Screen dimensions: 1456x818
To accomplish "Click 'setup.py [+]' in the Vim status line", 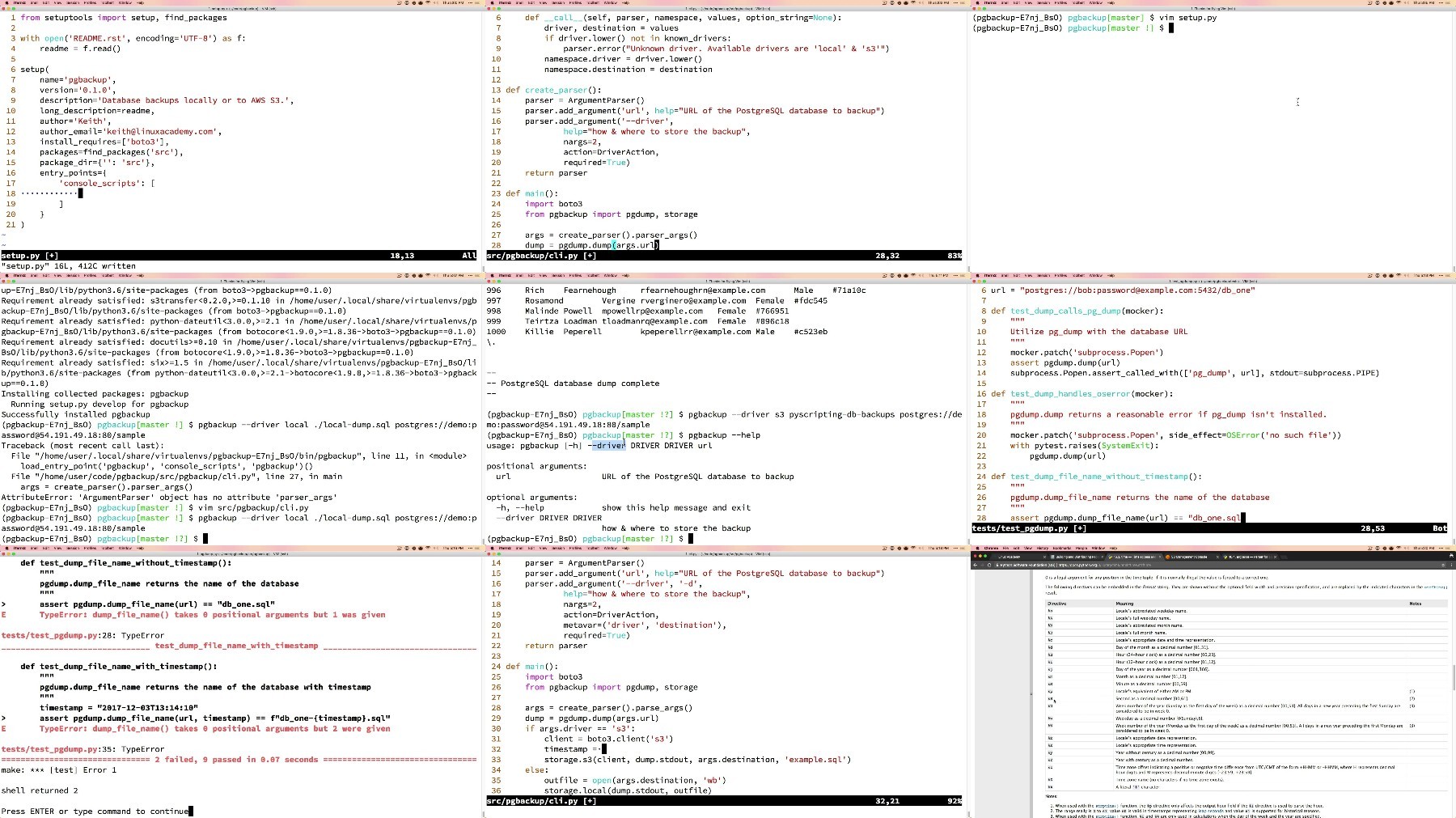I will tap(30, 256).
